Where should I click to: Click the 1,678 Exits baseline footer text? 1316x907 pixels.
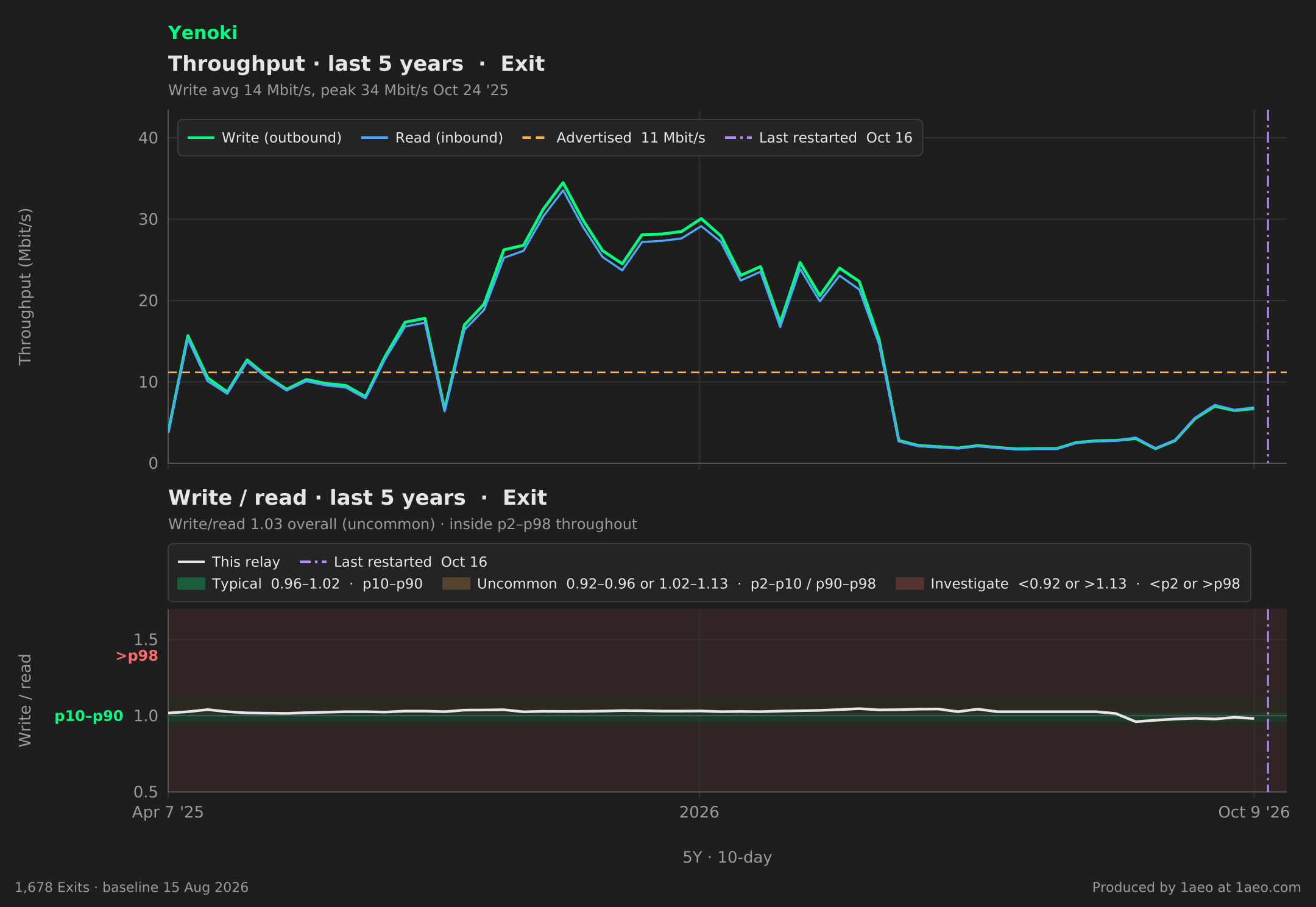click(132, 887)
